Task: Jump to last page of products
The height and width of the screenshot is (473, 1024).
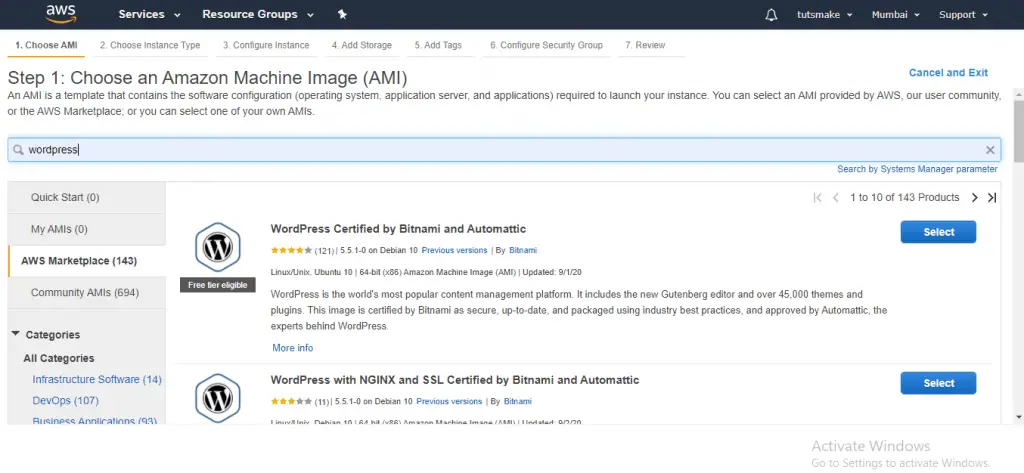Action: pos(992,197)
